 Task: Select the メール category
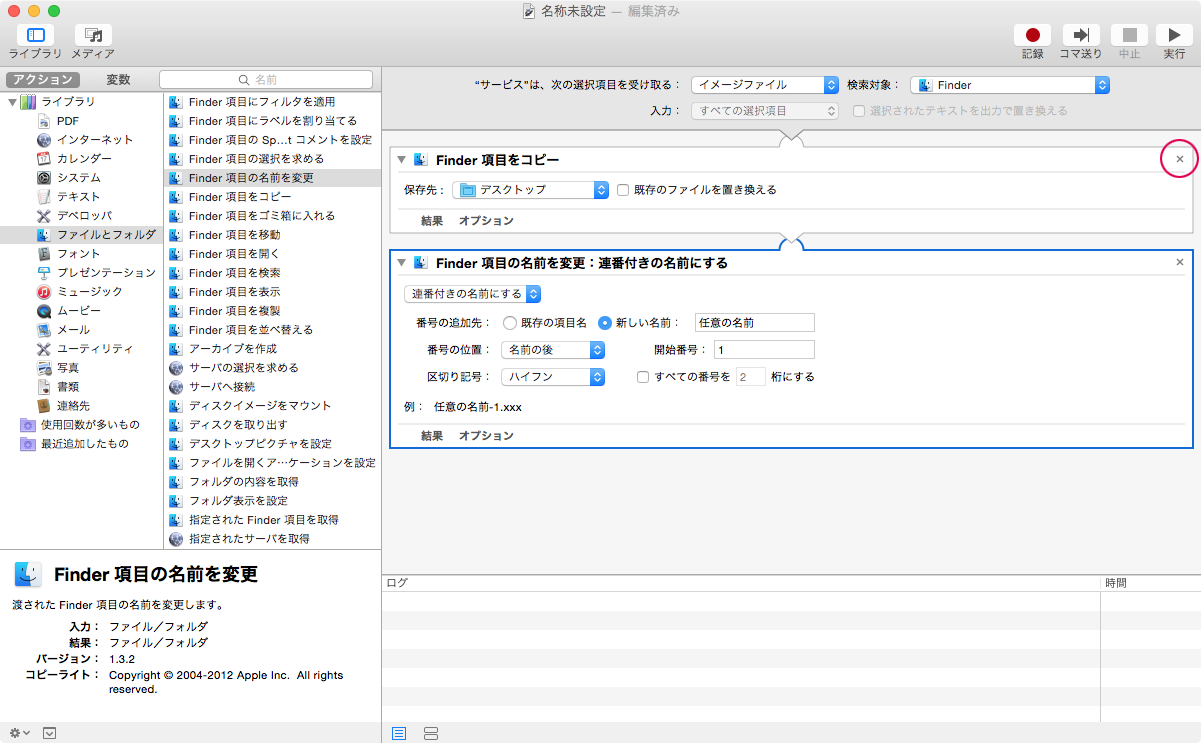click(x=73, y=330)
